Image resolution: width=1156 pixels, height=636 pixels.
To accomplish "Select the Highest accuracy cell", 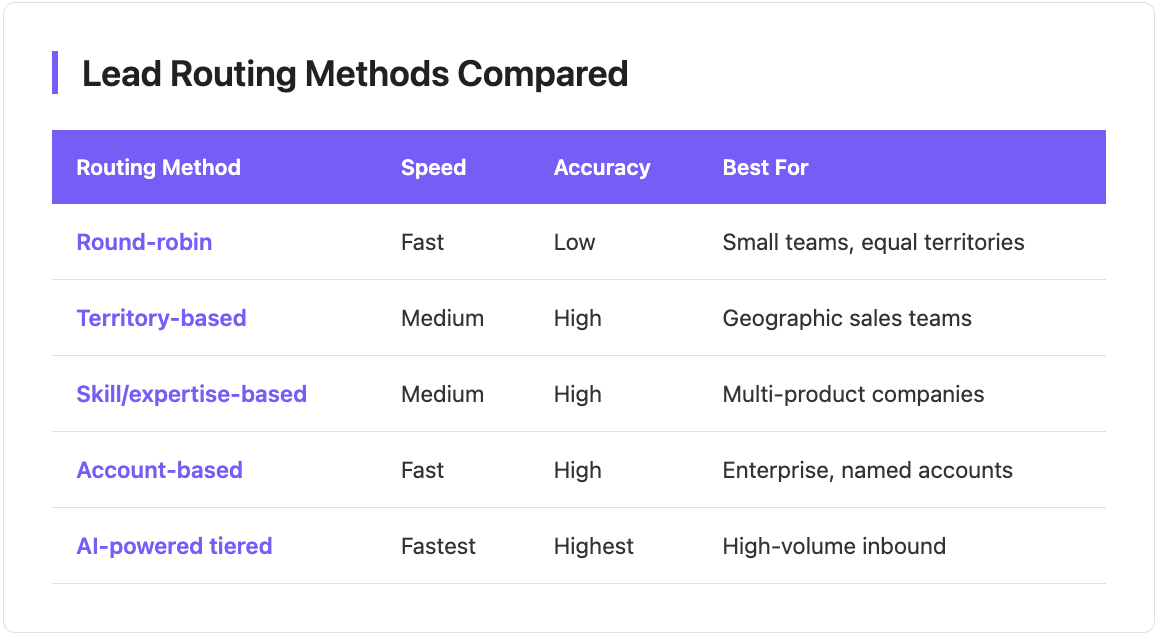I will [x=593, y=546].
